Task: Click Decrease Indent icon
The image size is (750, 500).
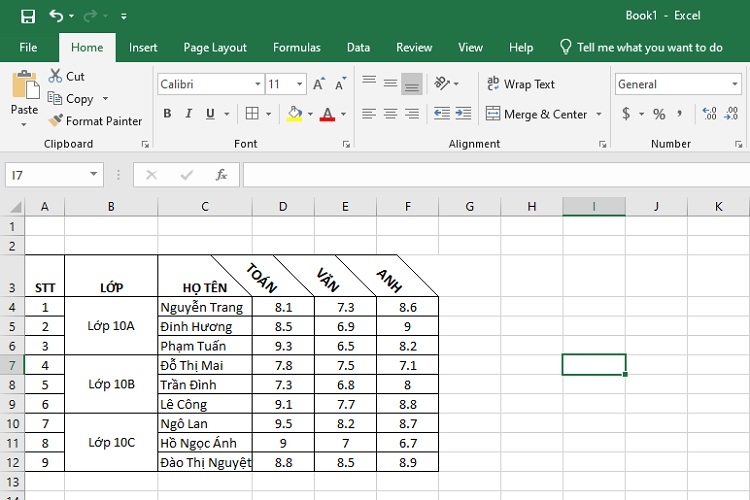Action: point(441,113)
